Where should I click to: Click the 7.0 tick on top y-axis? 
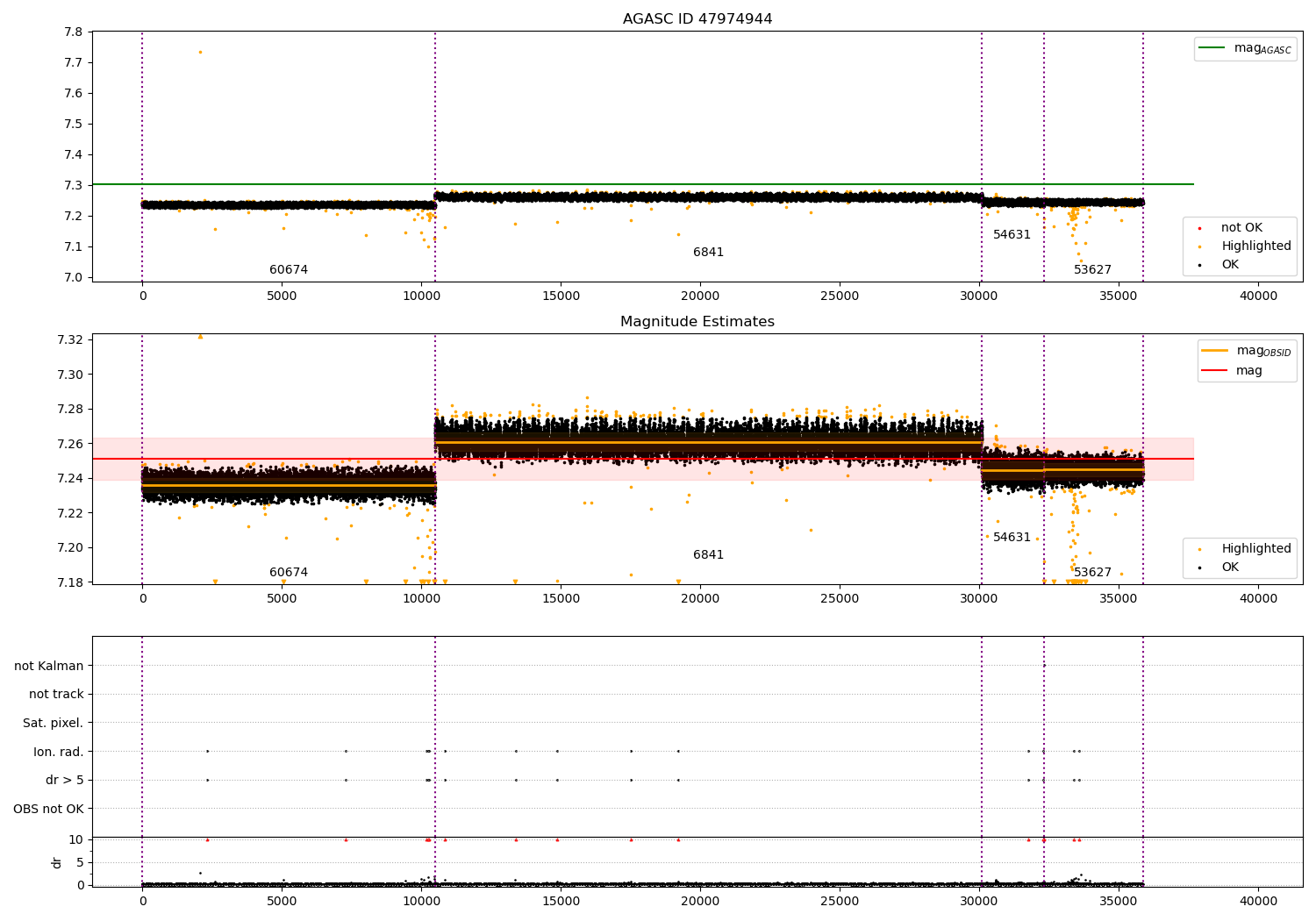coord(74,277)
